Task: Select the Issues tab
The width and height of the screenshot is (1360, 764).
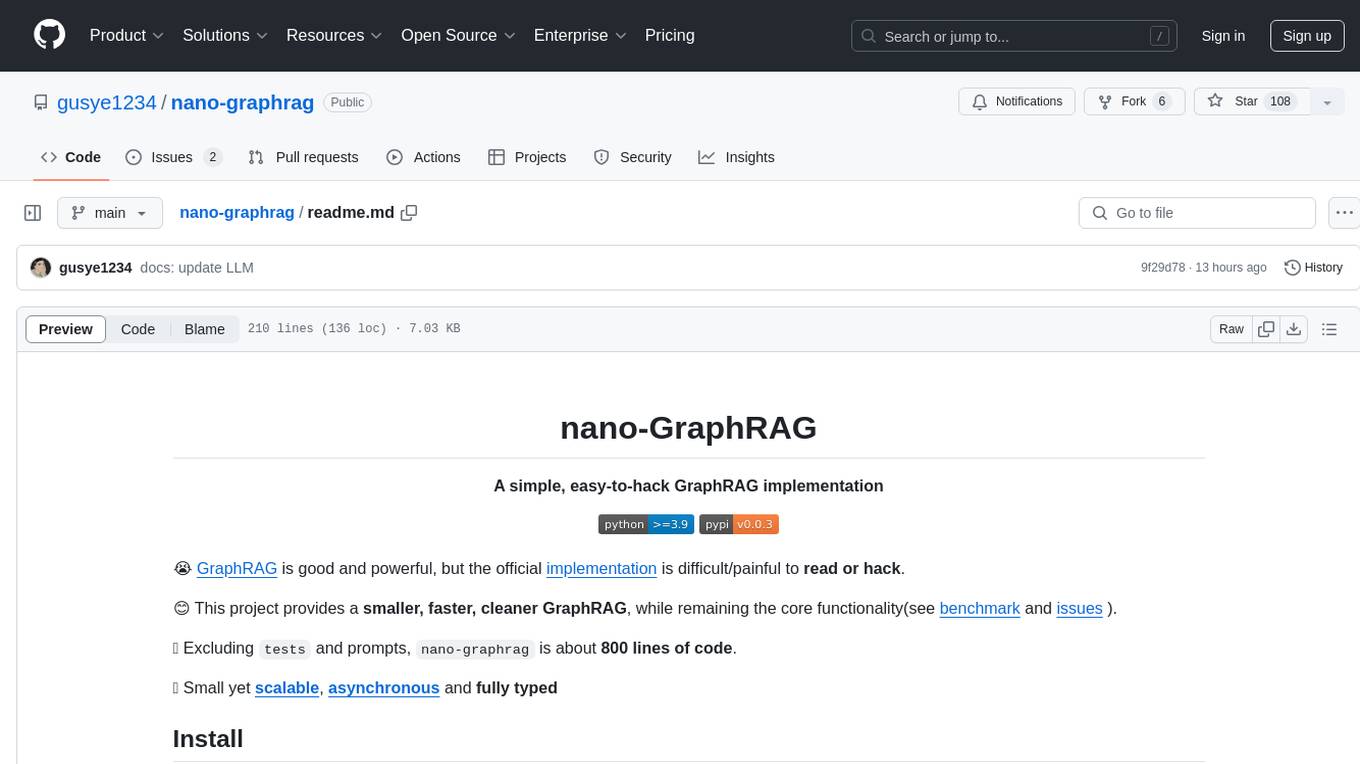Action: pos(173,157)
